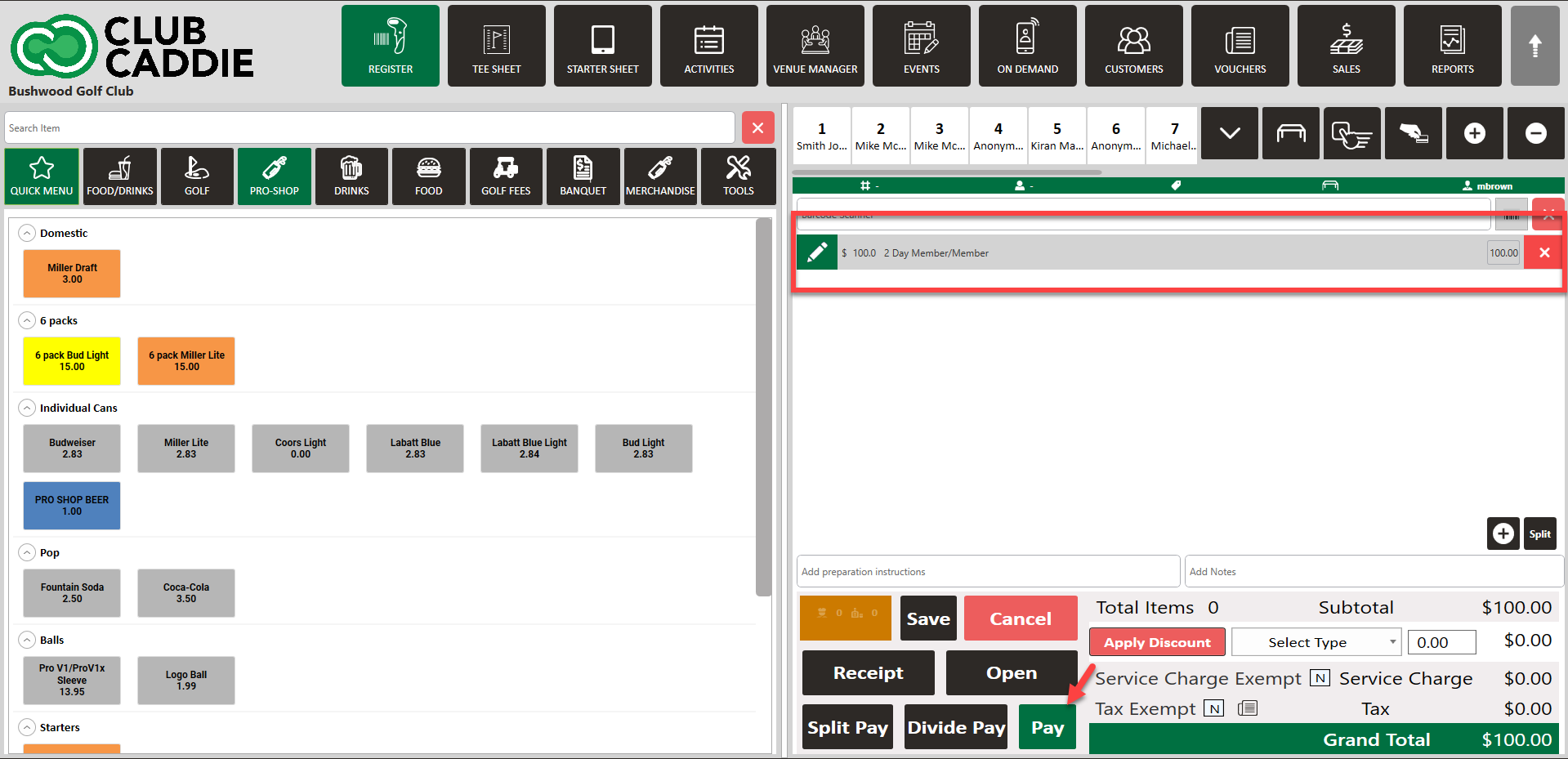Click the pencil edit icon on cart item

[817, 252]
